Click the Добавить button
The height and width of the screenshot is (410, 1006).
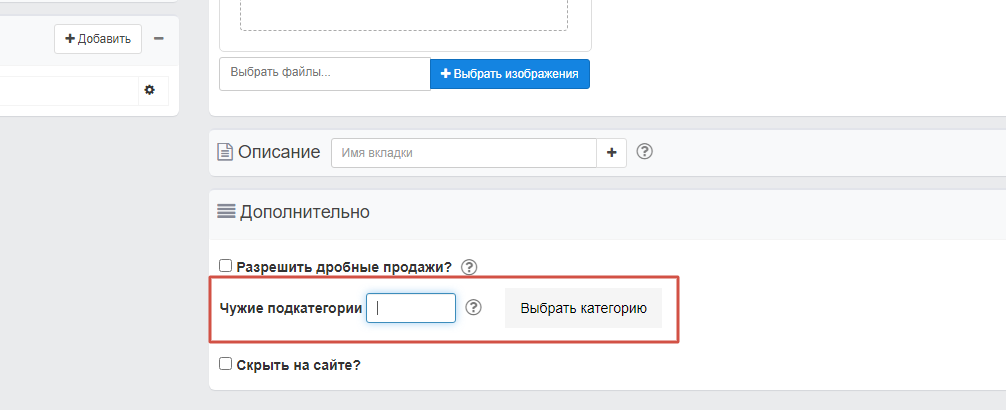pyautogui.click(x=98, y=39)
